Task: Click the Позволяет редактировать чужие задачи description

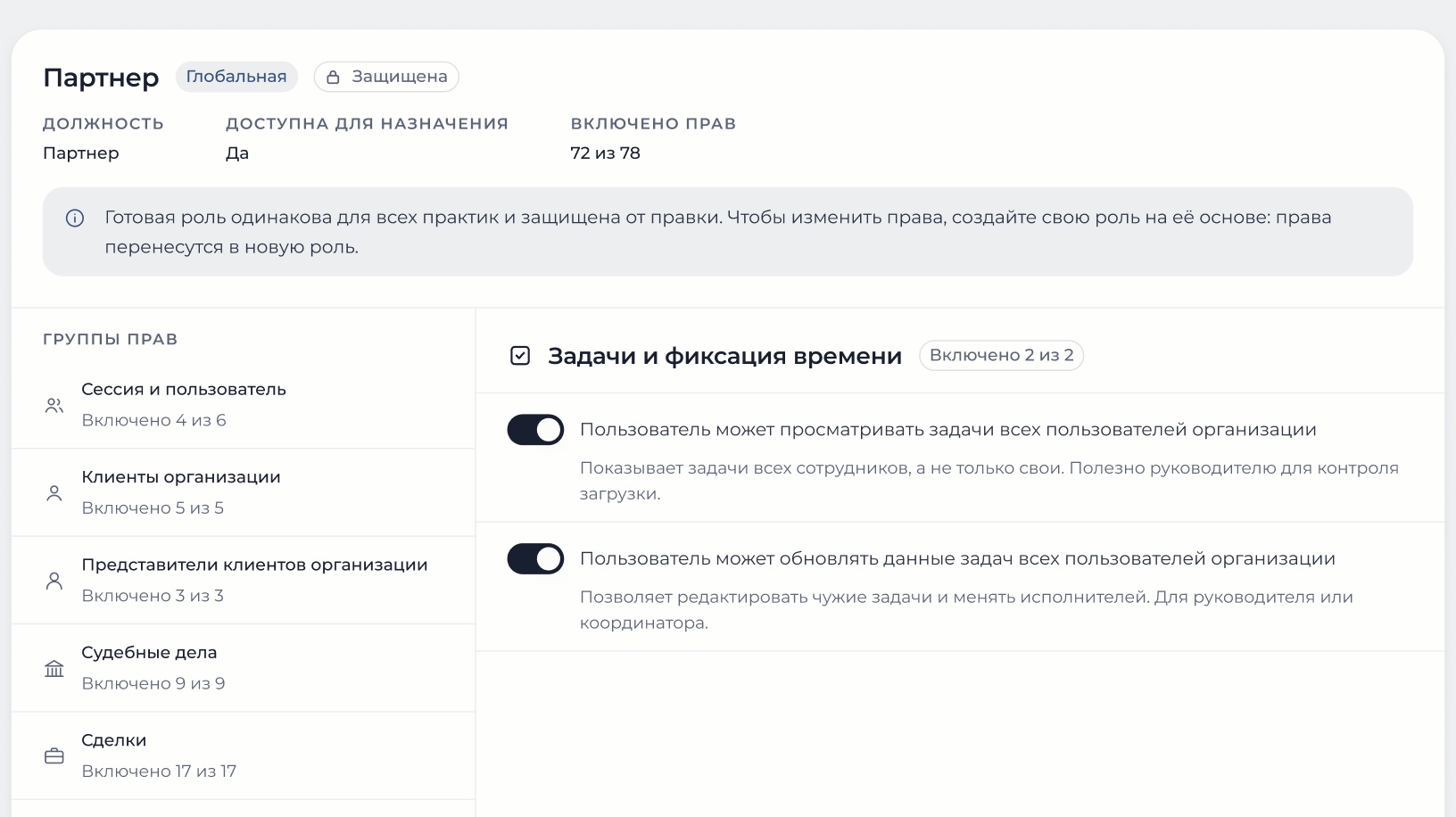Action: tap(966, 610)
